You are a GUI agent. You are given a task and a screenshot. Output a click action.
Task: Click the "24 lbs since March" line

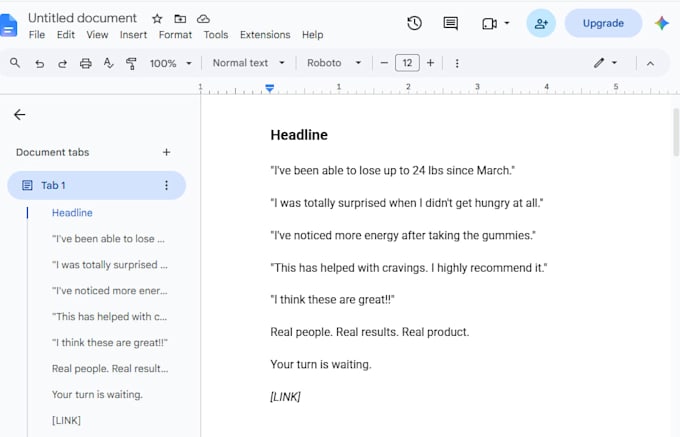[392, 170]
